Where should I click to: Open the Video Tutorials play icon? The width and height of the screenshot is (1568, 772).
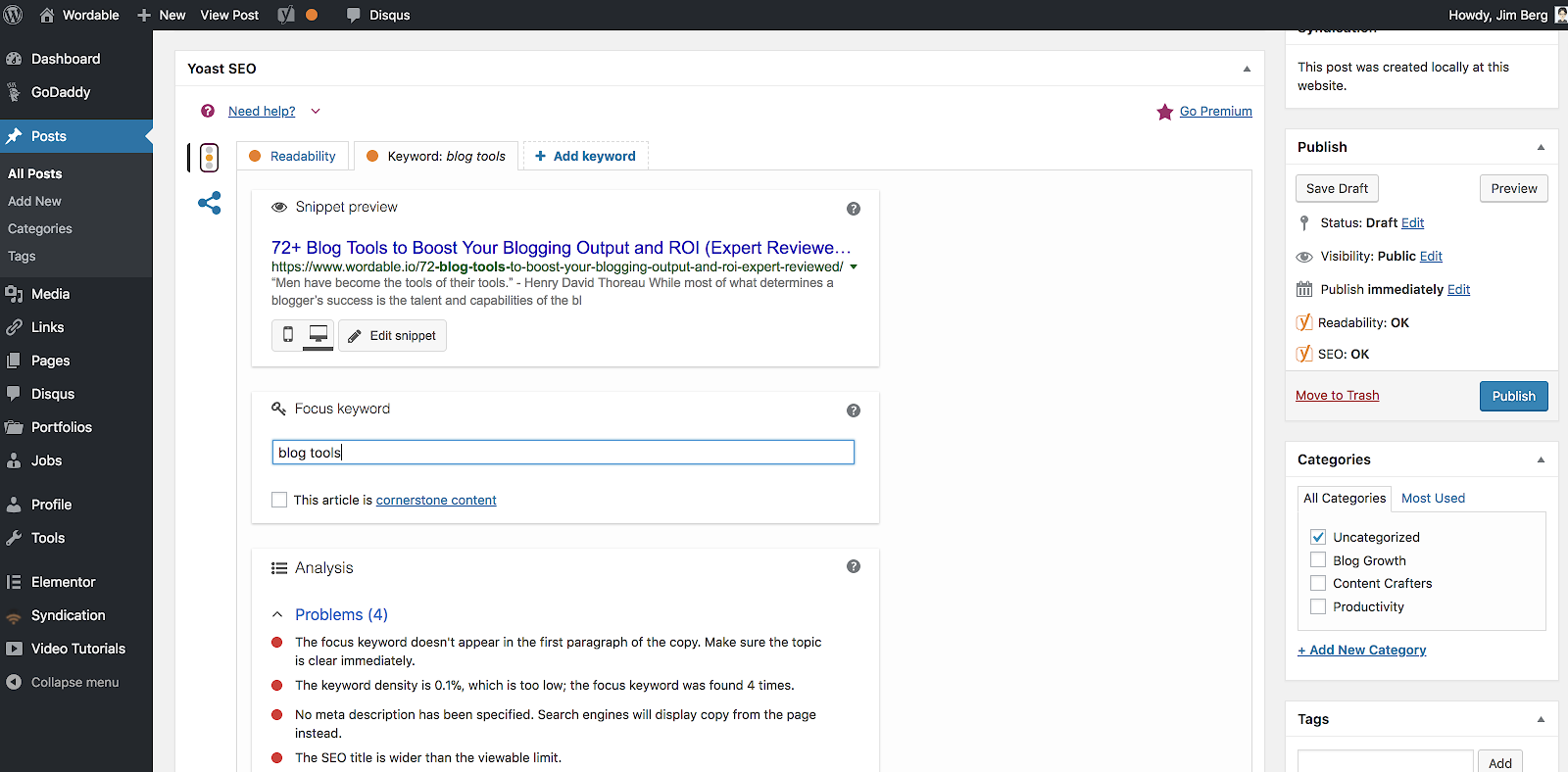pyautogui.click(x=14, y=649)
